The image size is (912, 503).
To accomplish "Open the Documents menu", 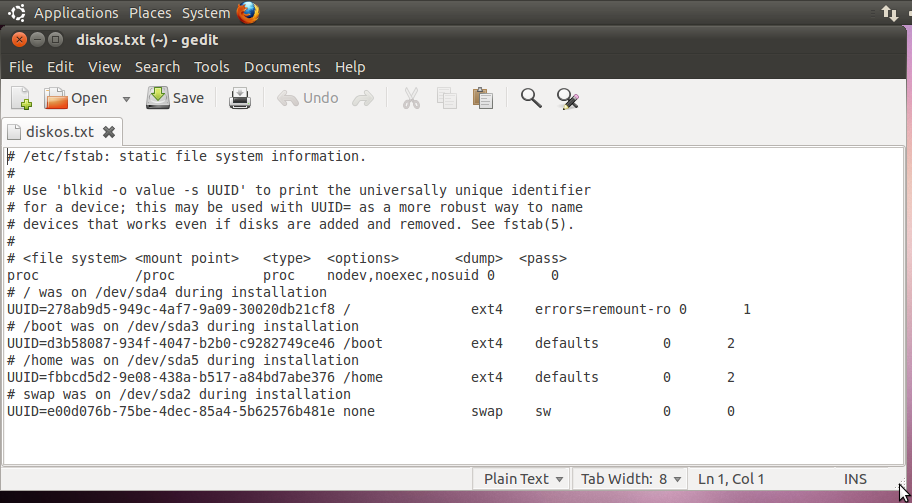I will pos(282,67).
